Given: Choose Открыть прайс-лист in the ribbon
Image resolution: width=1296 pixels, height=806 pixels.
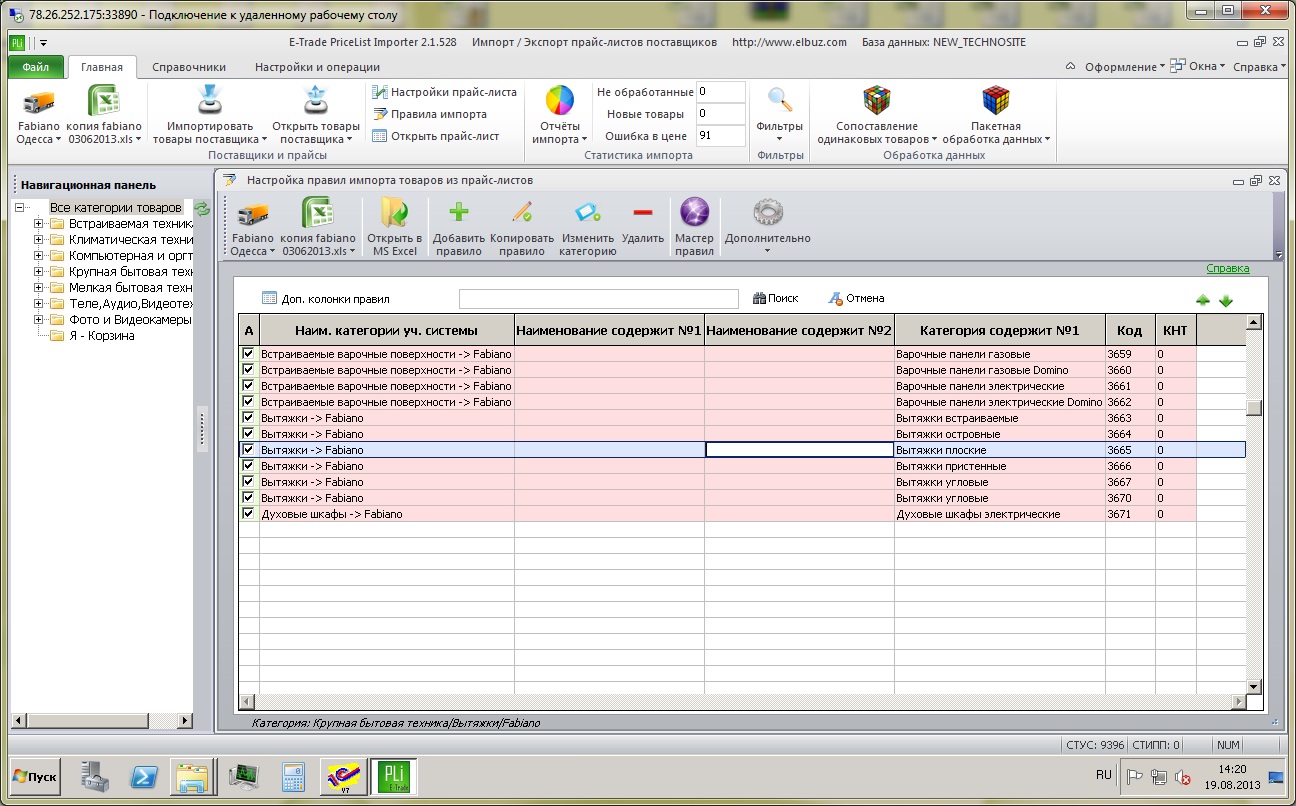Looking at the screenshot, I should tap(435, 136).
